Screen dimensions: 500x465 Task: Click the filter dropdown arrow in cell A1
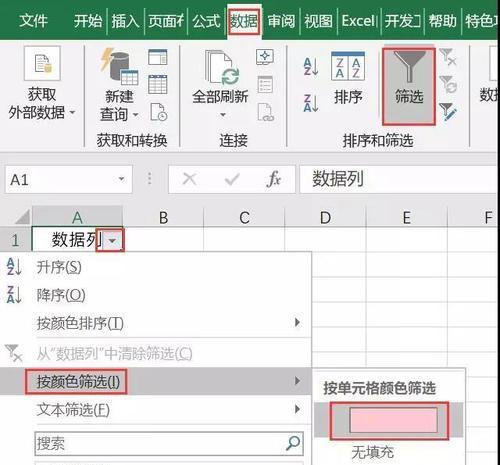tap(113, 240)
